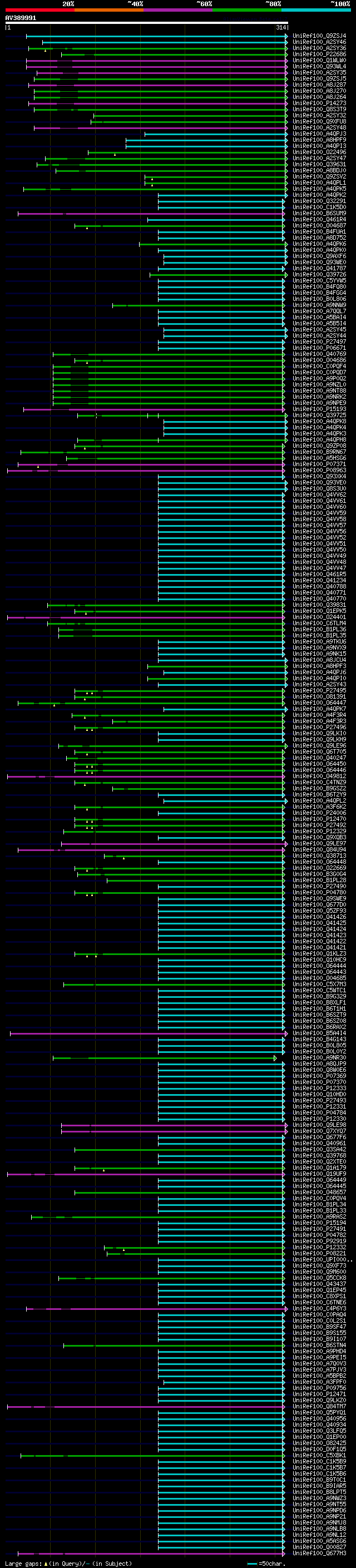
Task: Select the UniRef100_A9NNW9 label
Action: pos(319,305)
